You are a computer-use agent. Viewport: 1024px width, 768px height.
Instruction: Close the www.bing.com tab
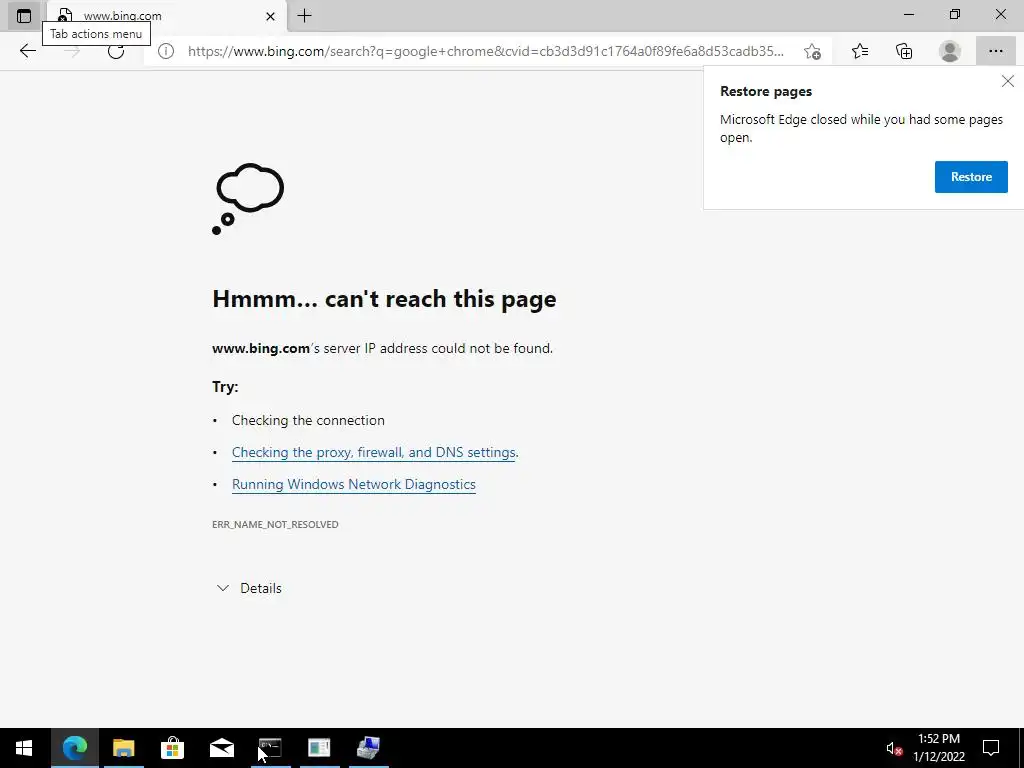(x=270, y=16)
